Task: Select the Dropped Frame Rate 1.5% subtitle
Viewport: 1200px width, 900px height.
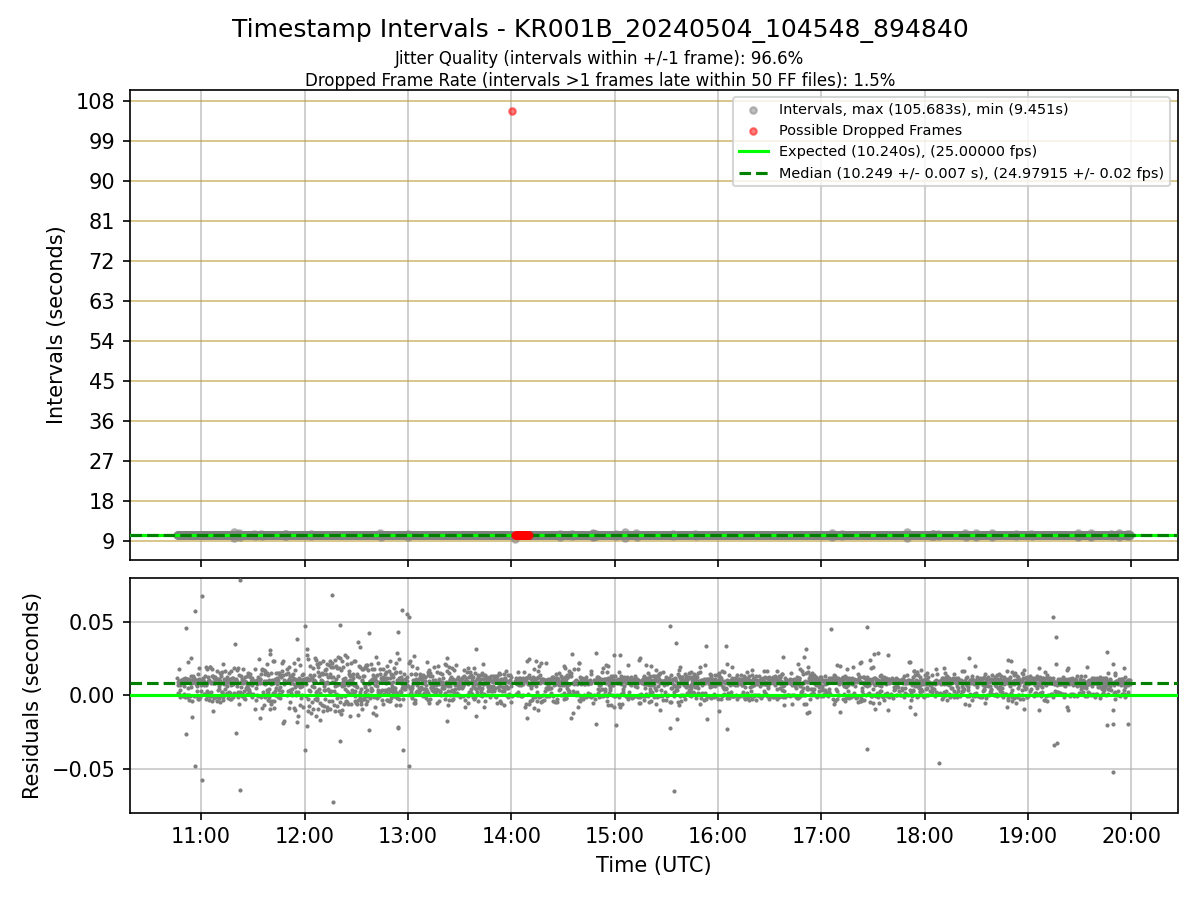Action: pos(600,79)
